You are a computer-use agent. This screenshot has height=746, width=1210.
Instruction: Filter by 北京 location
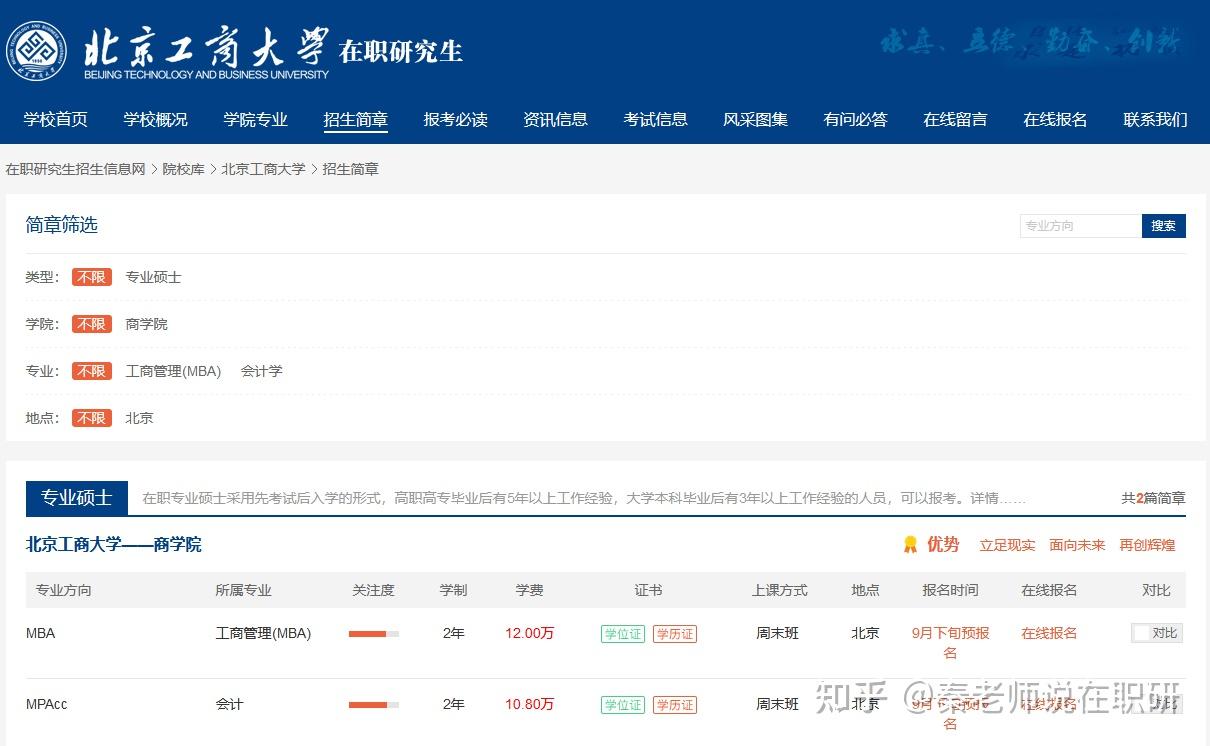(x=140, y=418)
